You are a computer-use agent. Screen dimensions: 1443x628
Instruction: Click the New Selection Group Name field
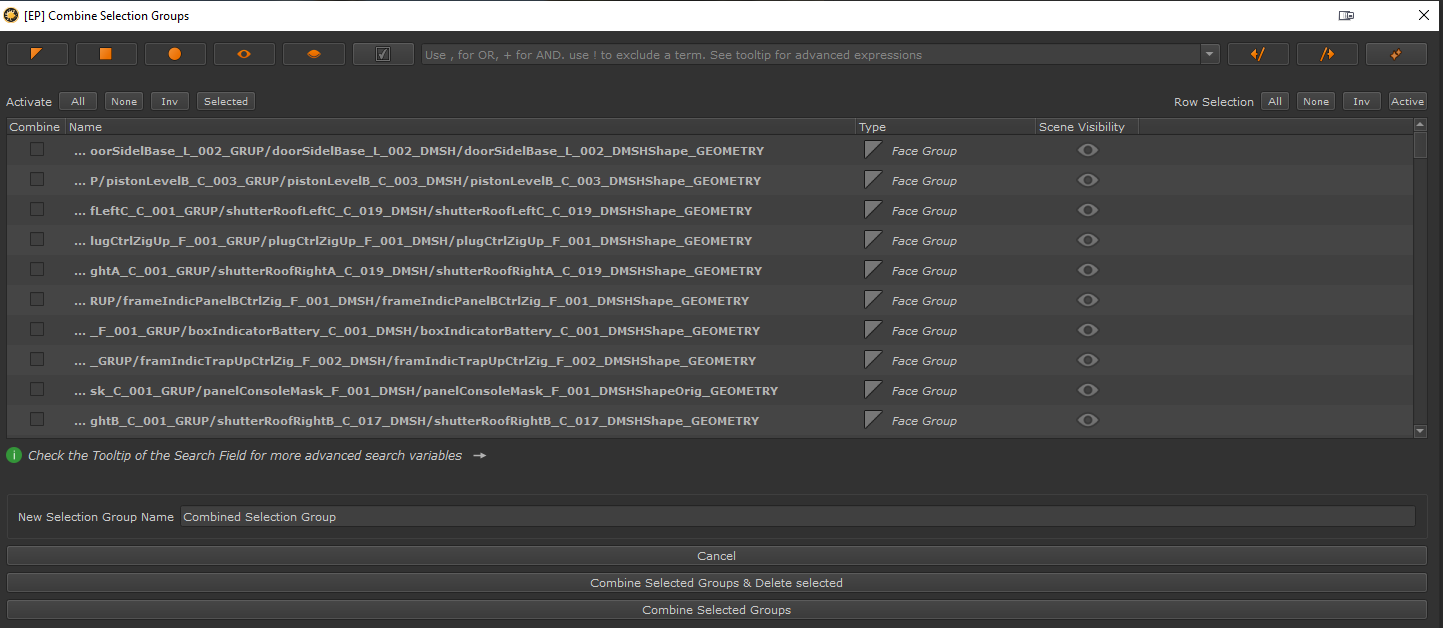click(x=797, y=517)
